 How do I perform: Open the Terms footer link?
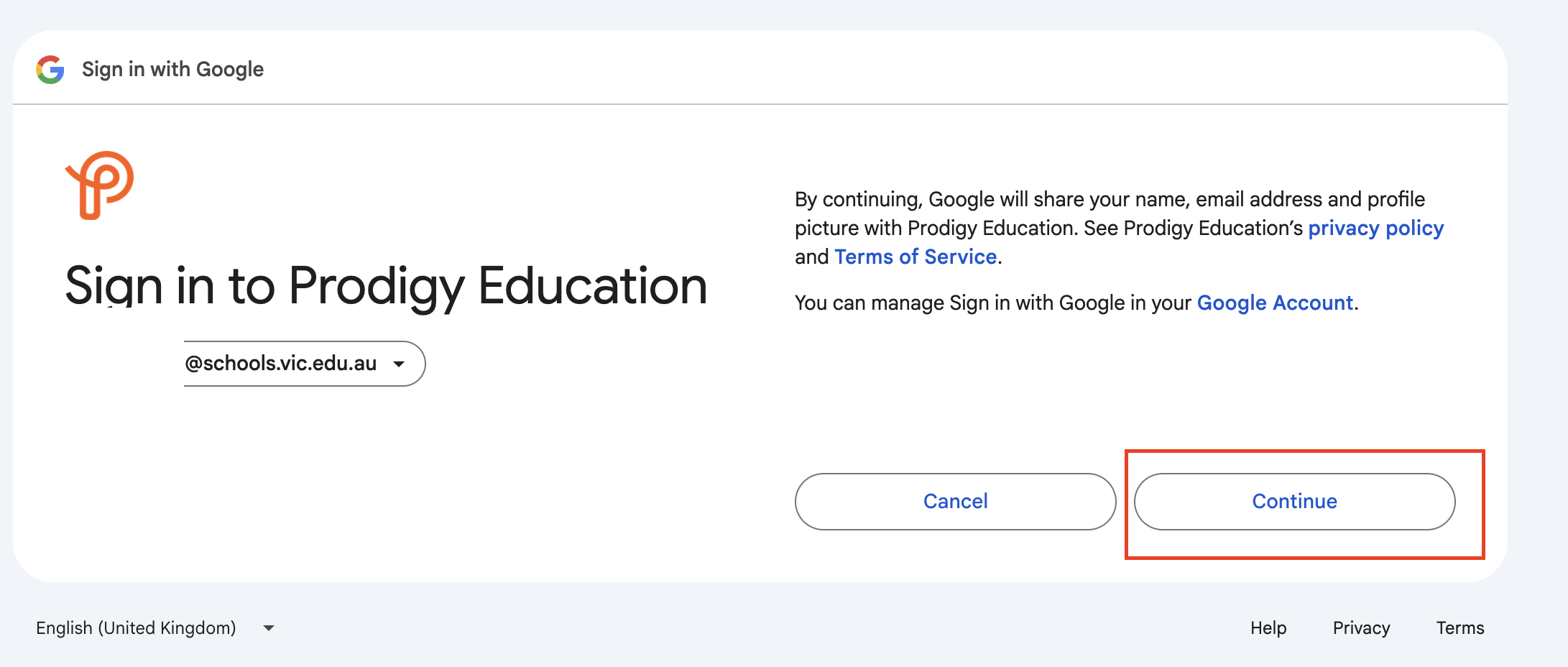point(1460,628)
